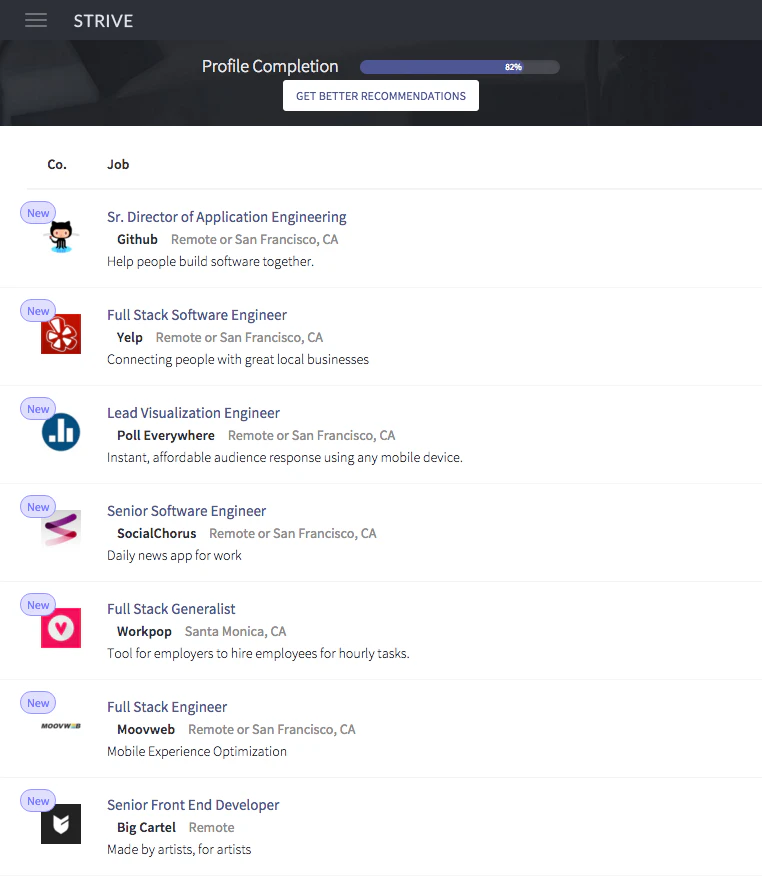762x885 pixels.
Task: Click the Get Better Recommendations button
Action: (x=381, y=96)
